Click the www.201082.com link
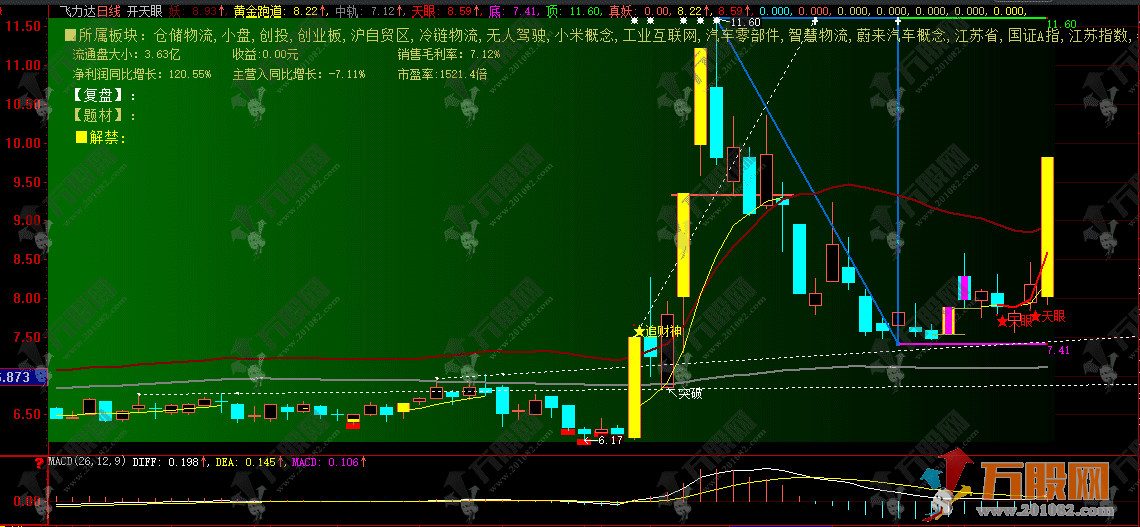Screen dimensions: 1140x527 click(1045, 507)
